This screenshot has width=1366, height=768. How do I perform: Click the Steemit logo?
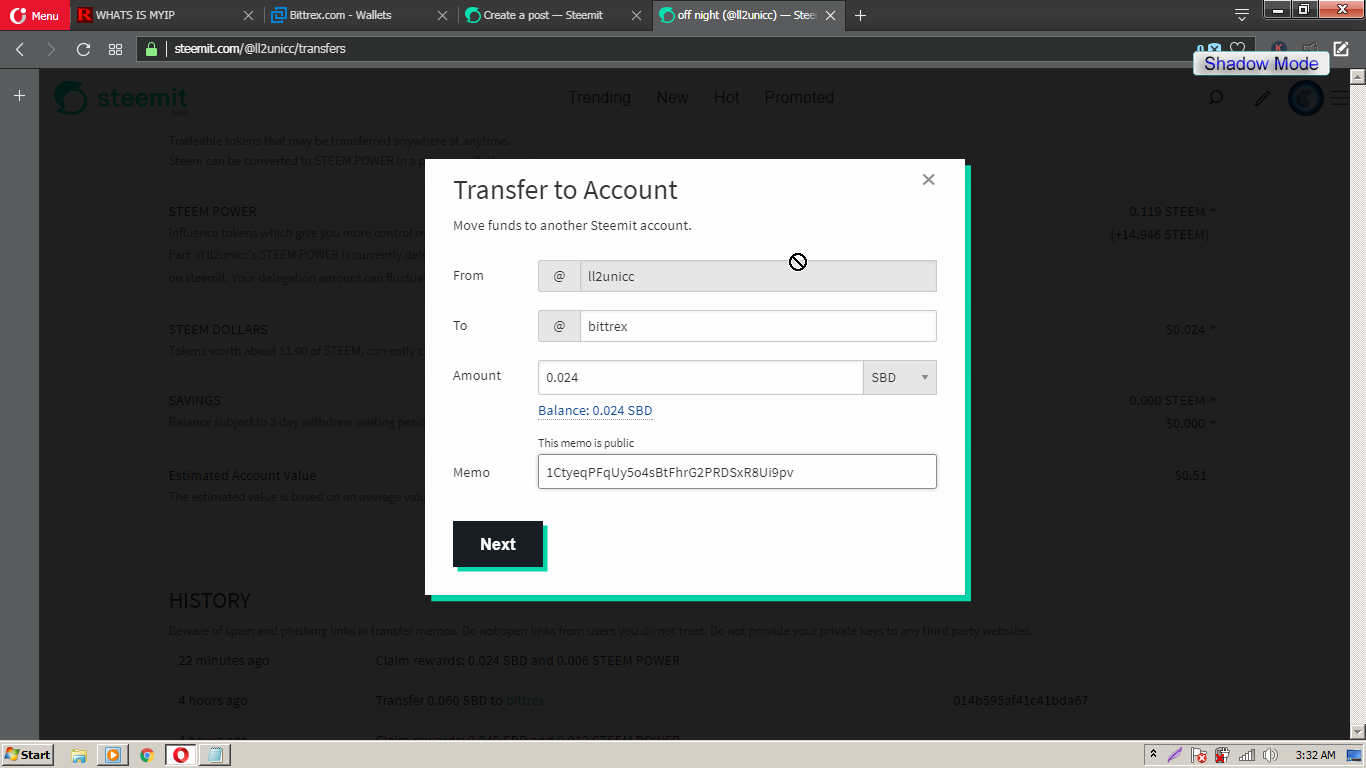click(x=121, y=98)
